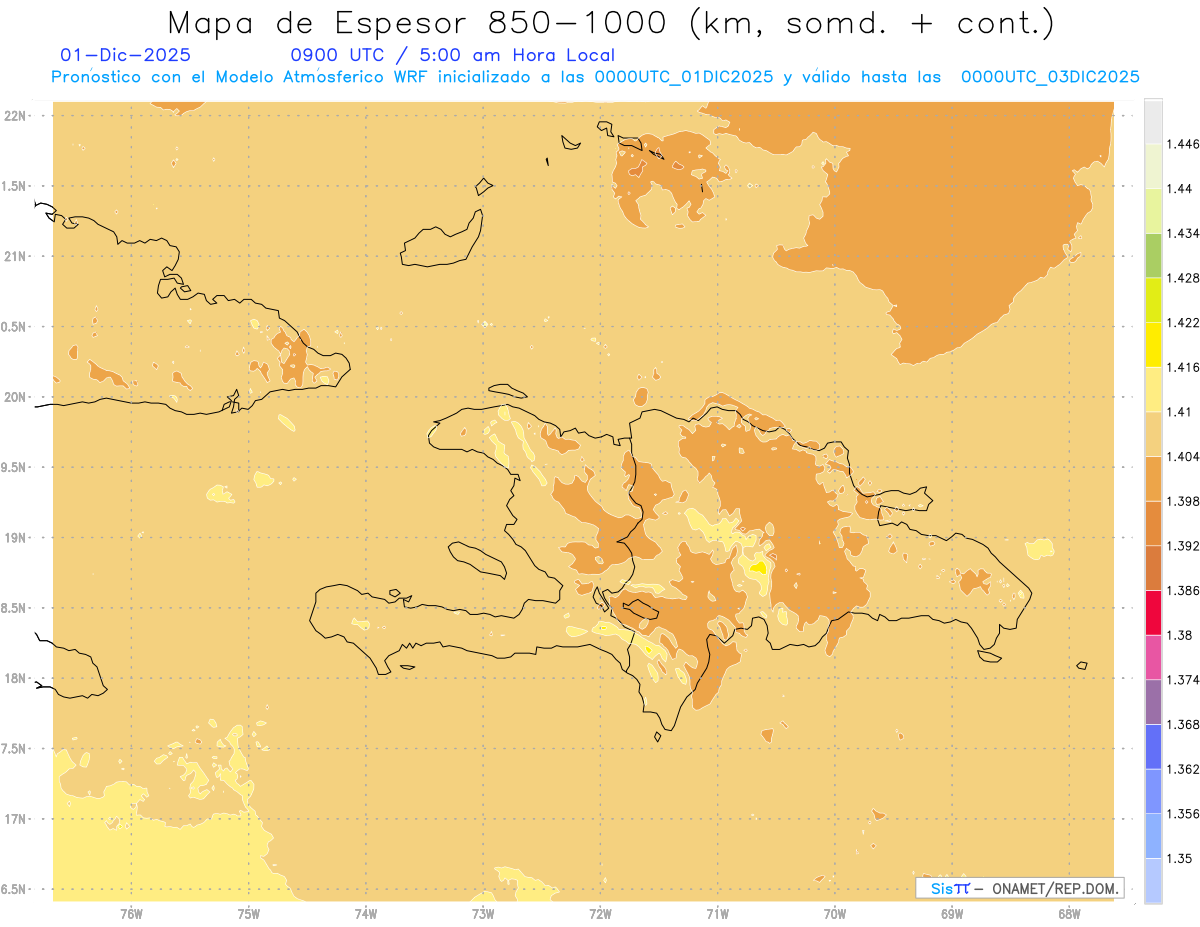Pick the bright yellow segment between 1.416 and 1.422
Viewport: 1200px width, 927px height.
pyautogui.click(x=1153, y=345)
